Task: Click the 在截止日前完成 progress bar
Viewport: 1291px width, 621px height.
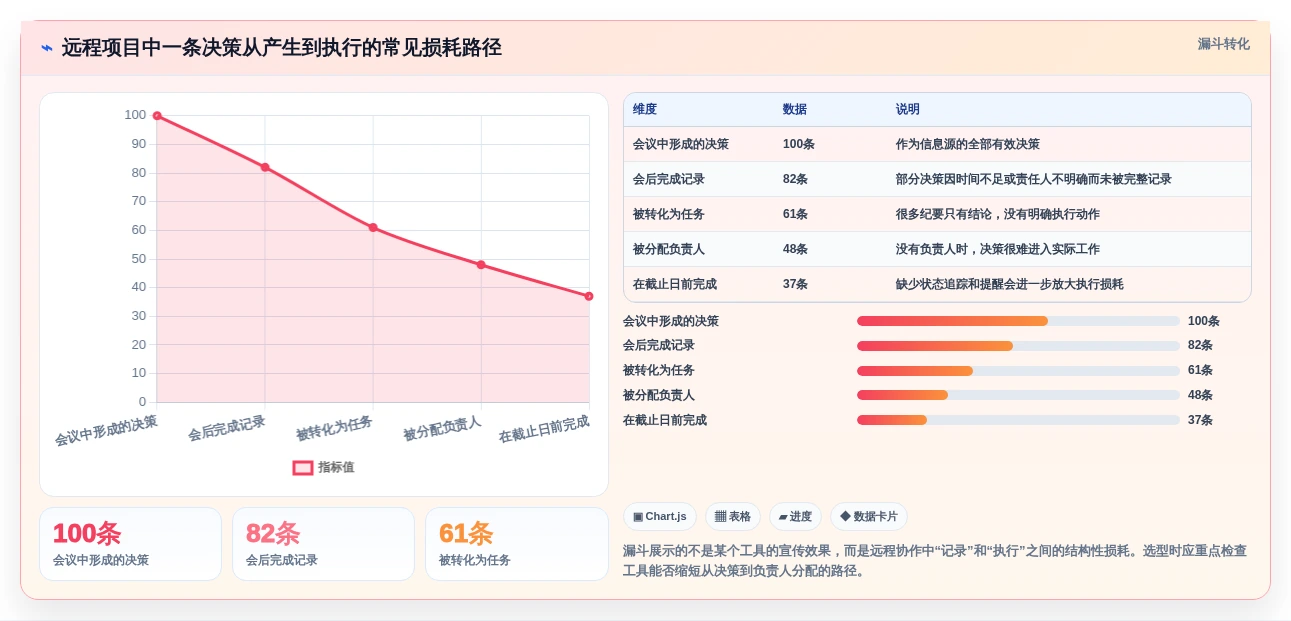Action: tap(1018, 420)
